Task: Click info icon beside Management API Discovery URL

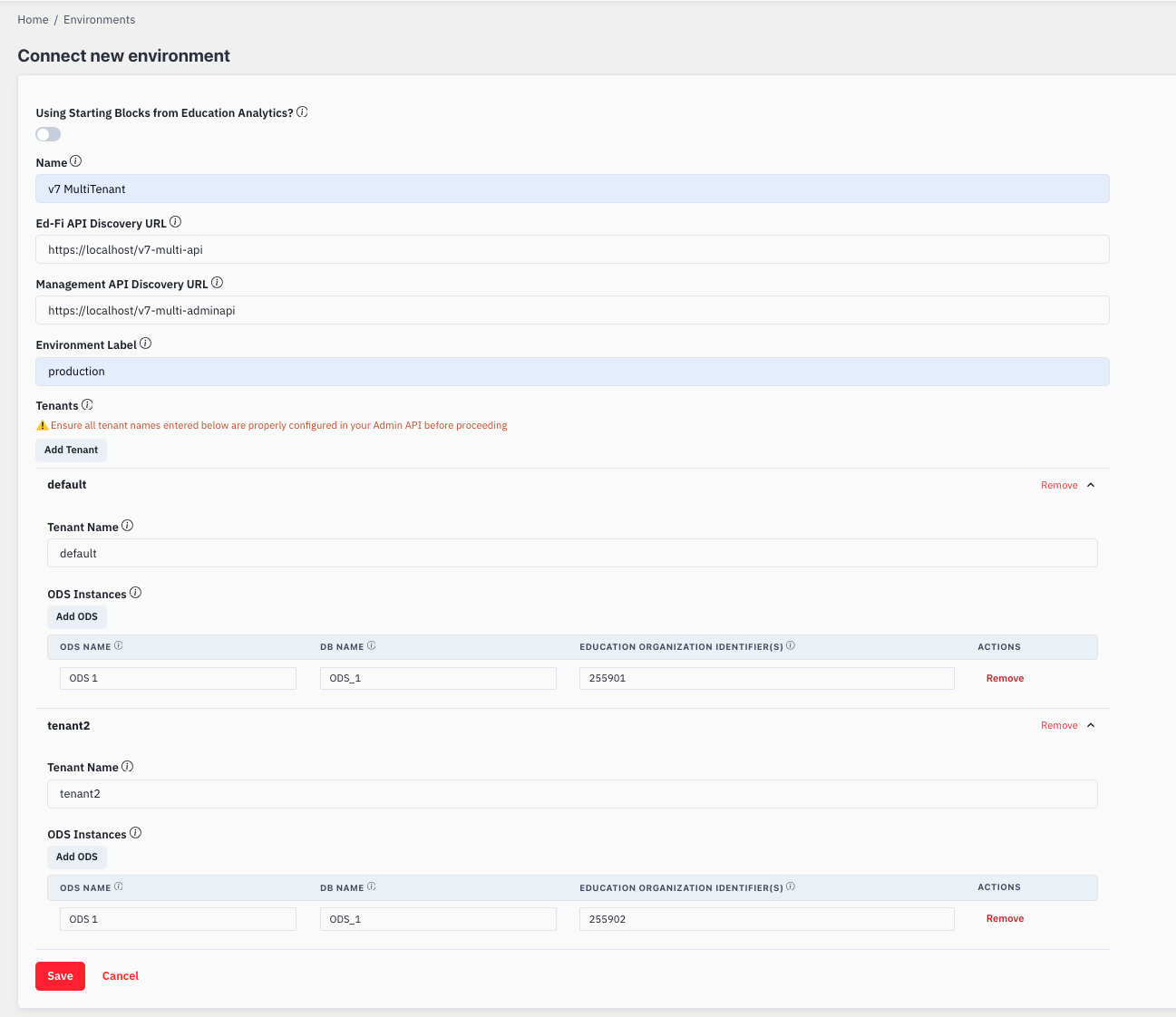Action: (218, 283)
